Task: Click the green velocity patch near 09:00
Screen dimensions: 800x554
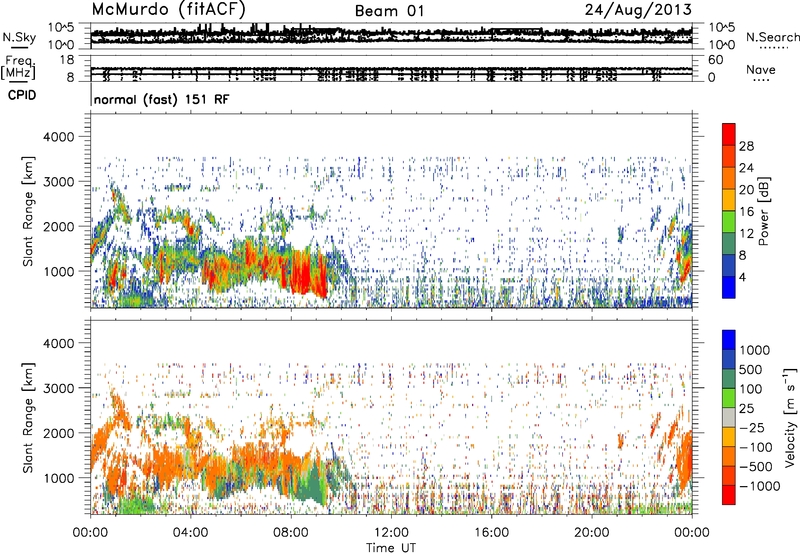Action: click(312, 485)
